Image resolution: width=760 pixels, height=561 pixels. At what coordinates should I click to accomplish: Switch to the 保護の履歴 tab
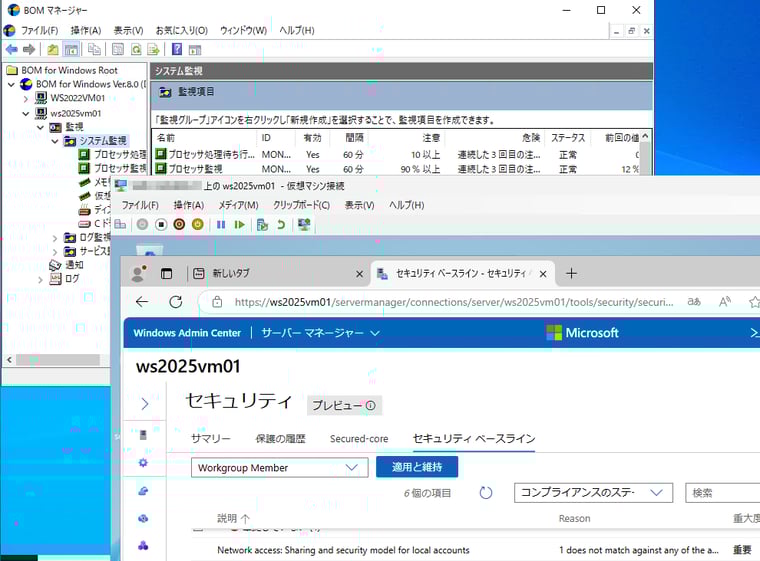coord(281,439)
